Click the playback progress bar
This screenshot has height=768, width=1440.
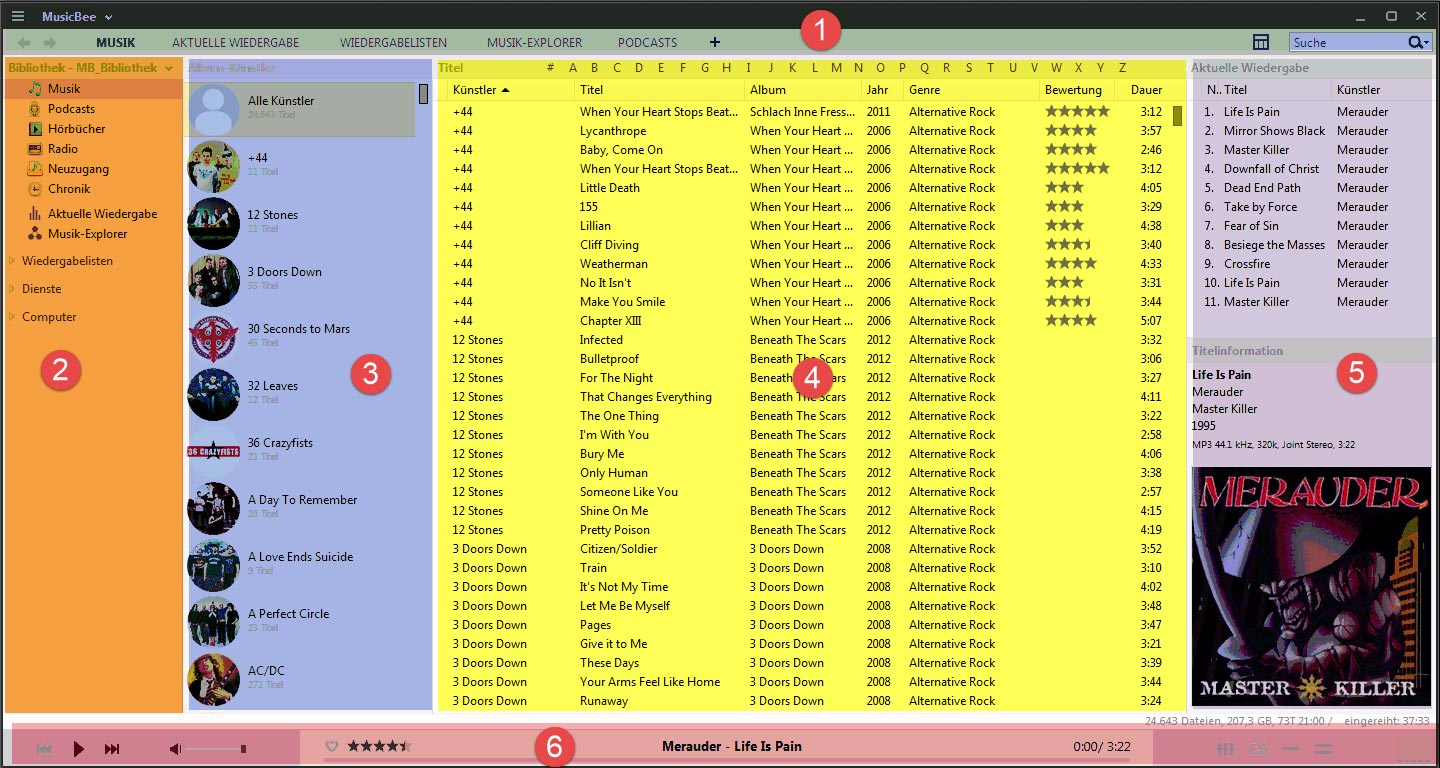click(x=727, y=760)
